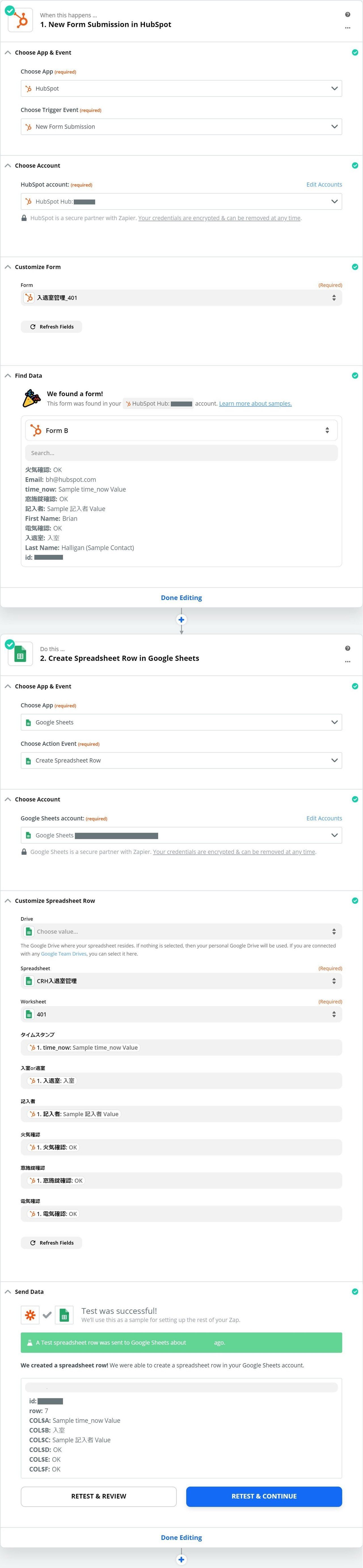Click the Google Sheets app icon in step 2 header
Screen dimensions: 363x1568
pyautogui.click(x=21, y=654)
